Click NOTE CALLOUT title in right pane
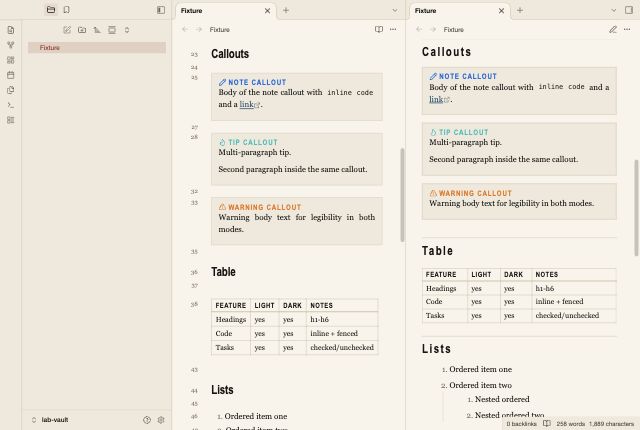 [468, 76]
